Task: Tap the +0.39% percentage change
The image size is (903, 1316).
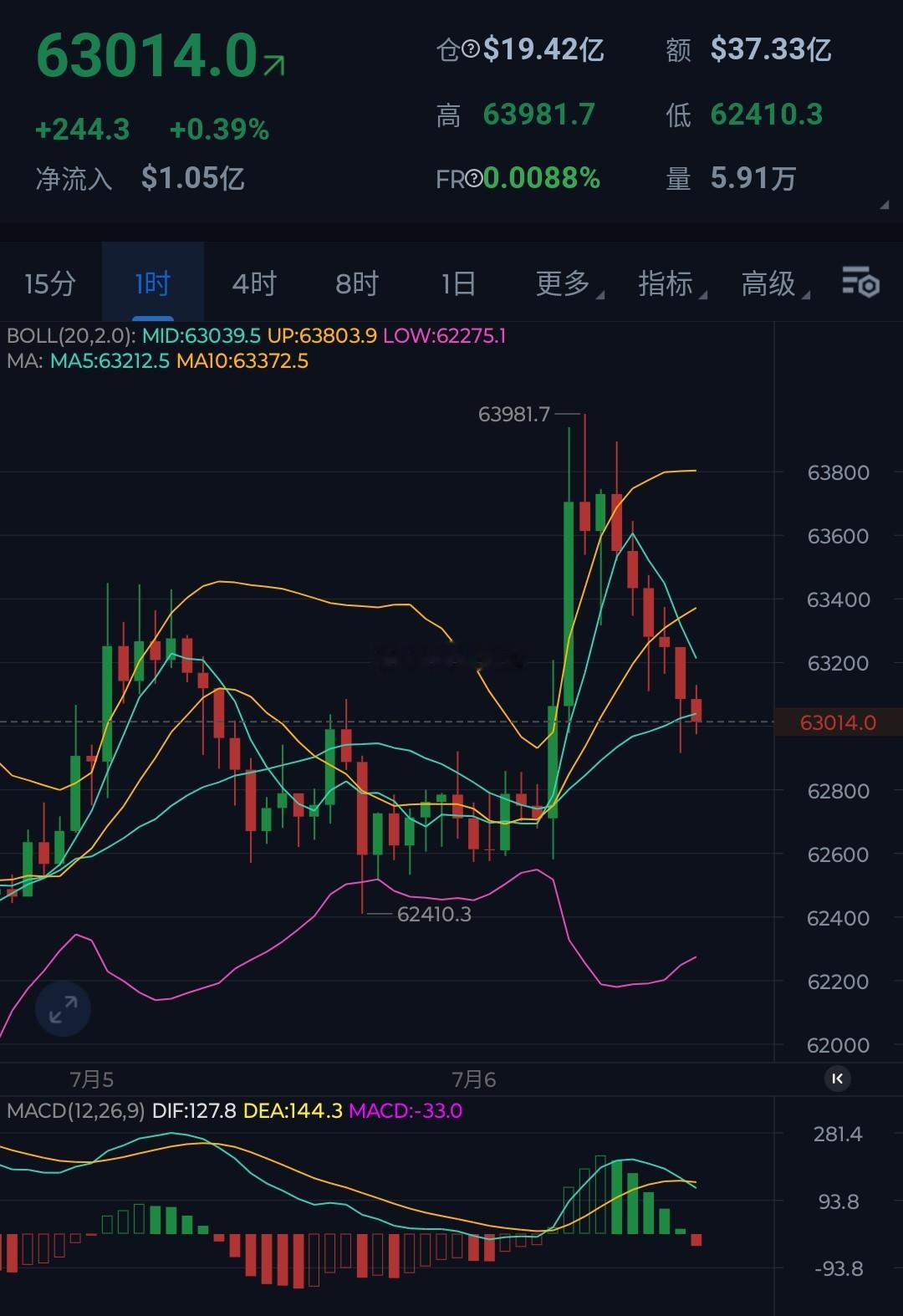Action: (219, 130)
